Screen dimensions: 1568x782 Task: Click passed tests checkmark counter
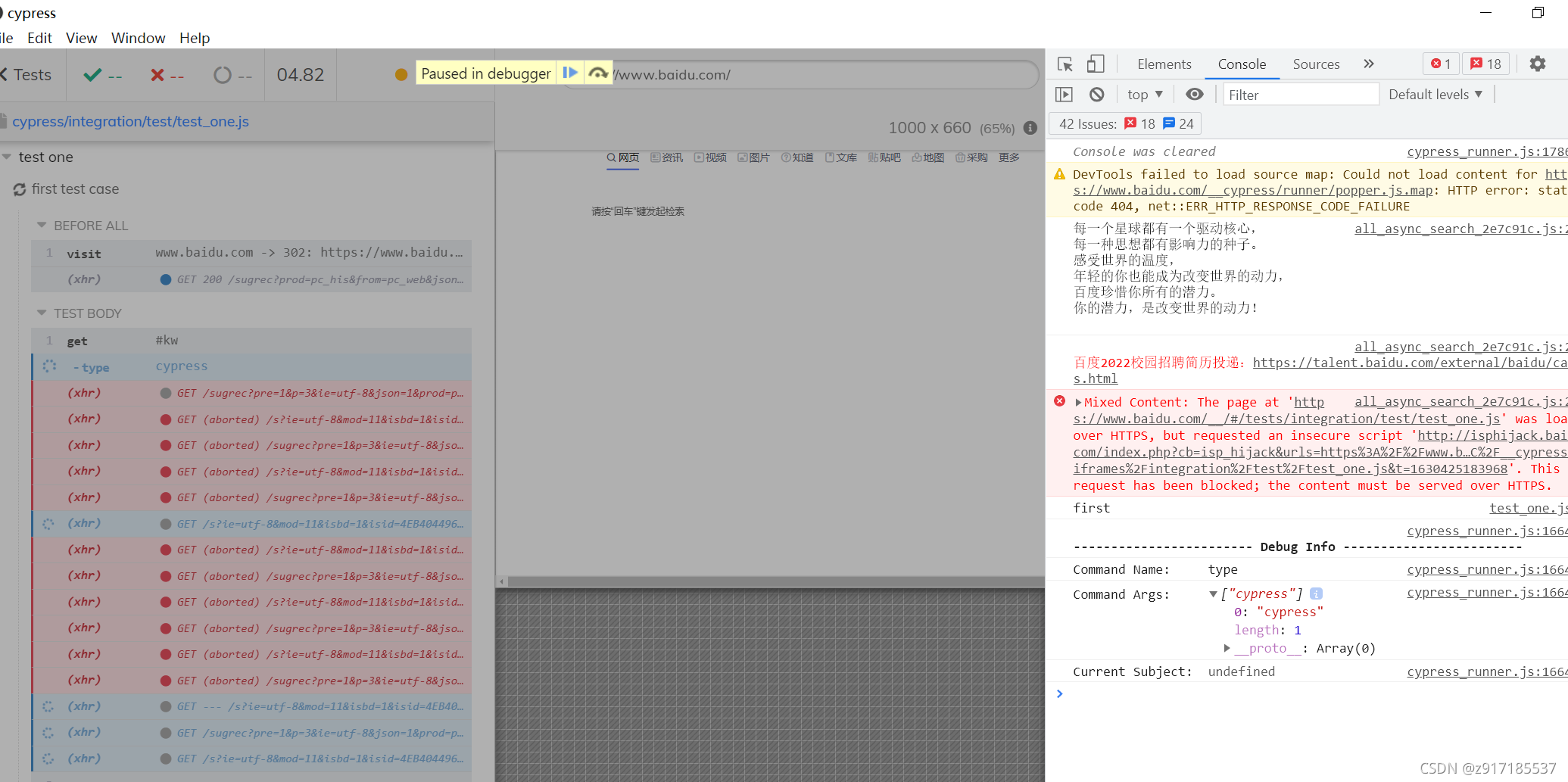point(103,75)
